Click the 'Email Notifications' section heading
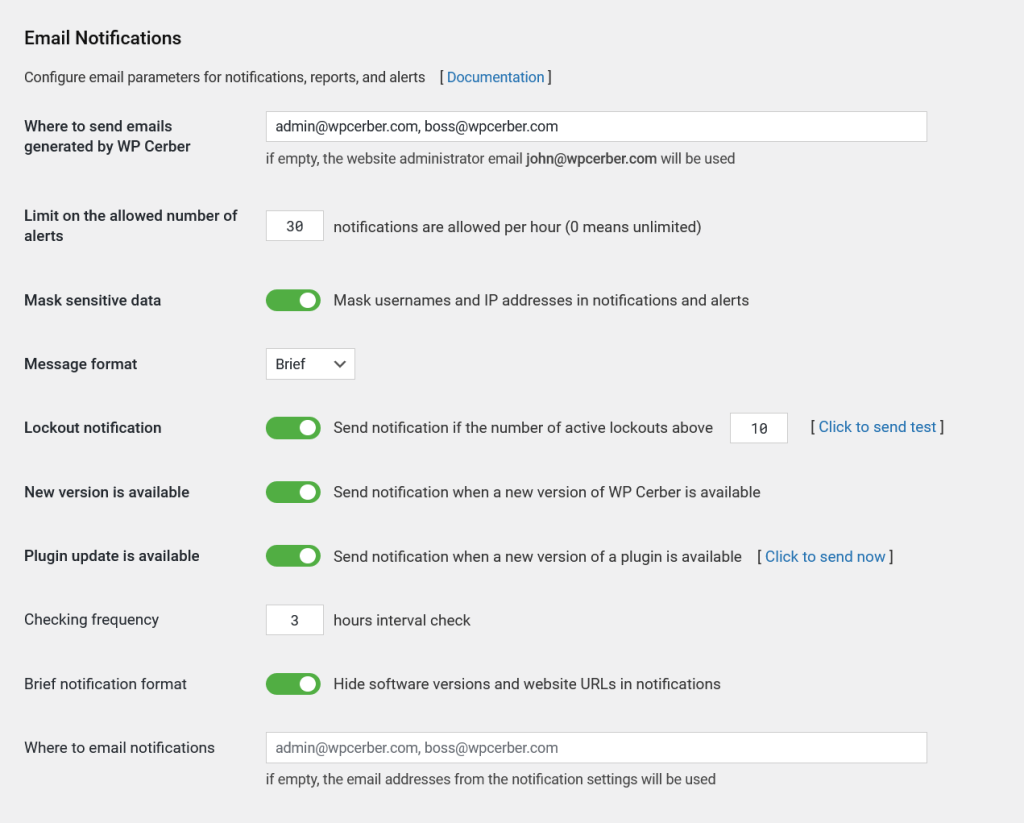Viewport: 1024px width, 823px height. pos(102,39)
